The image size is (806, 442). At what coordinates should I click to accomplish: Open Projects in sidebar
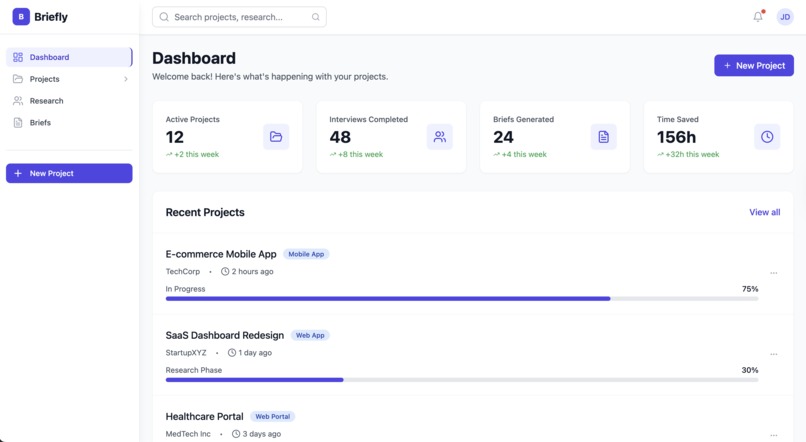click(69, 79)
